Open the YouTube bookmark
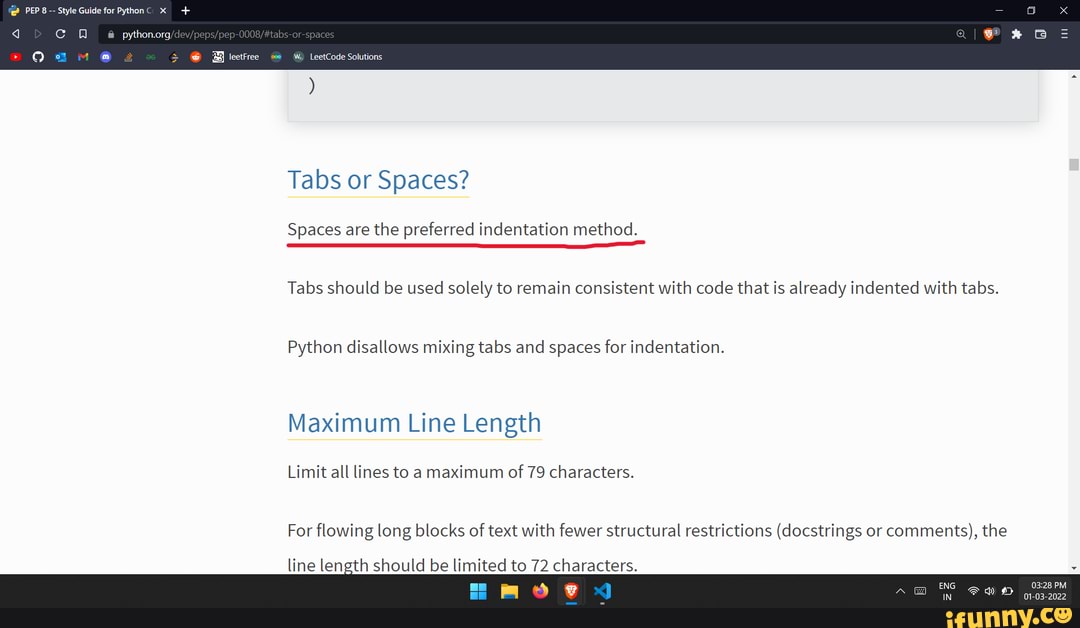This screenshot has width=1080, height=628. point(16,57)
